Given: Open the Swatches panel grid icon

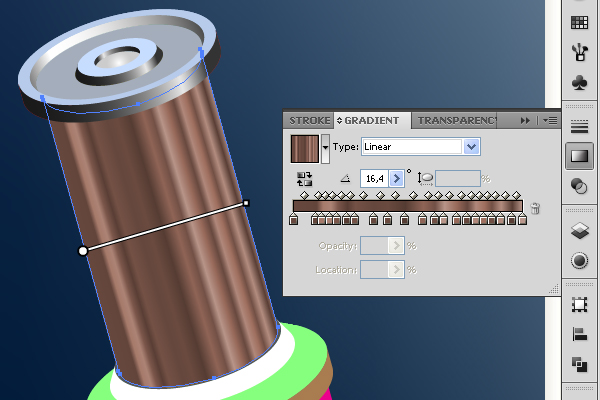Looking at the screenshot, I should pos(579,23).
